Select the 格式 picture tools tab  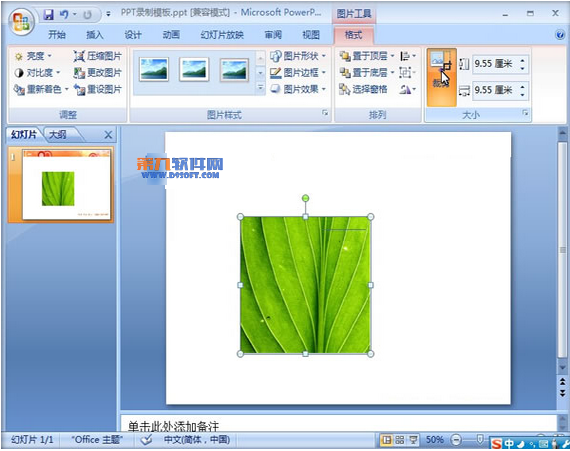pos(353,35)
